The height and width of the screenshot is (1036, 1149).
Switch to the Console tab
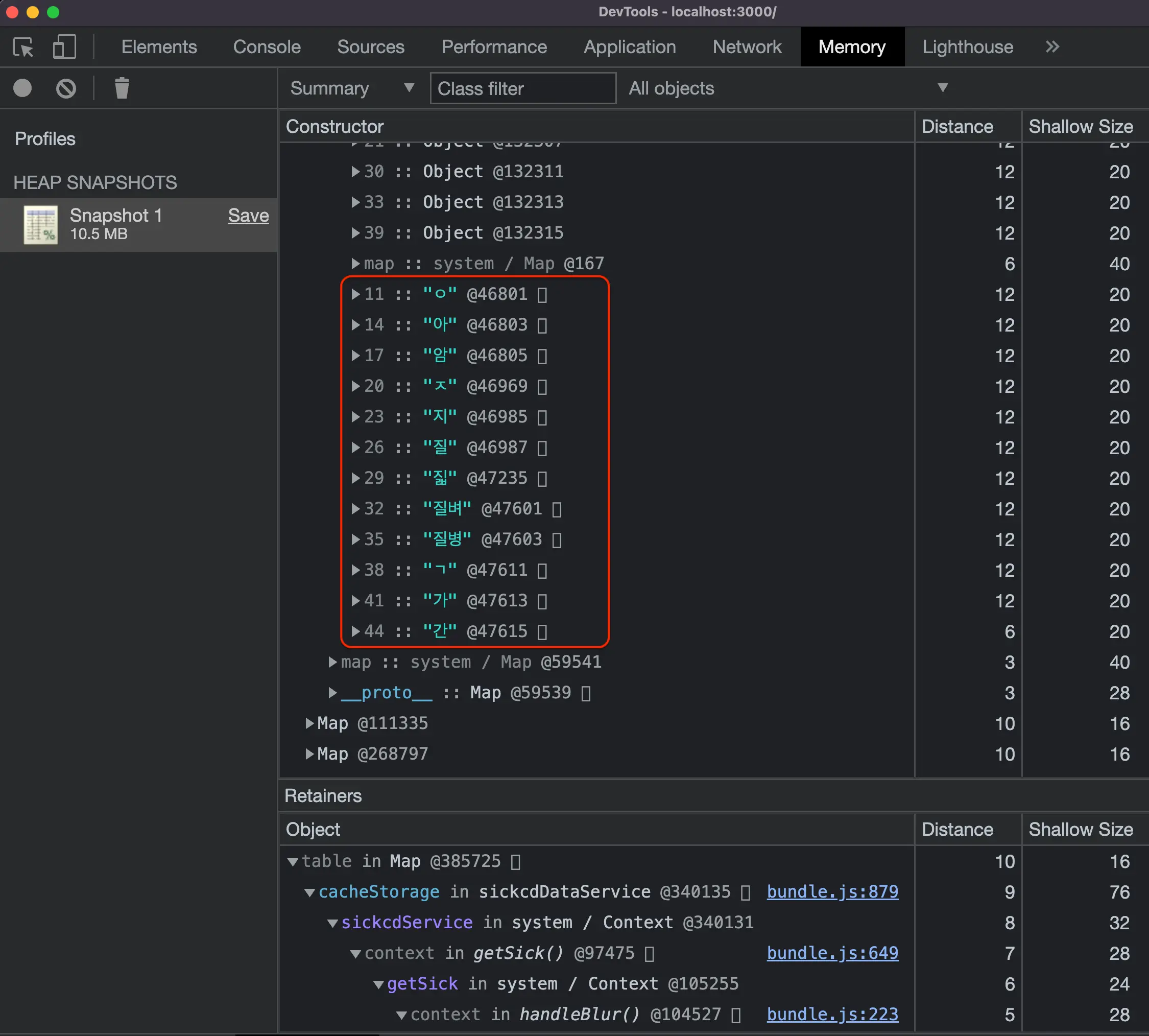(267, 47)
